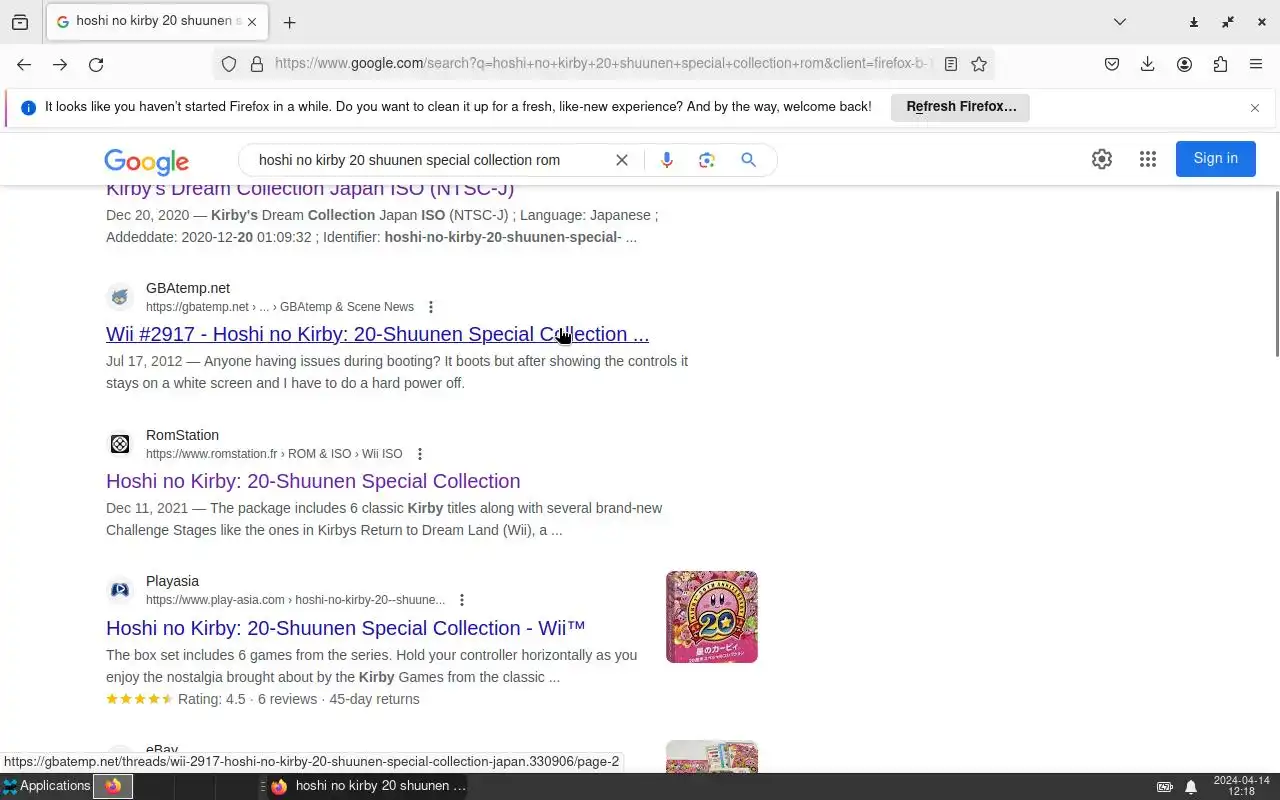Search by image with Google Lens
The image size is (1280, 800).
707,160
